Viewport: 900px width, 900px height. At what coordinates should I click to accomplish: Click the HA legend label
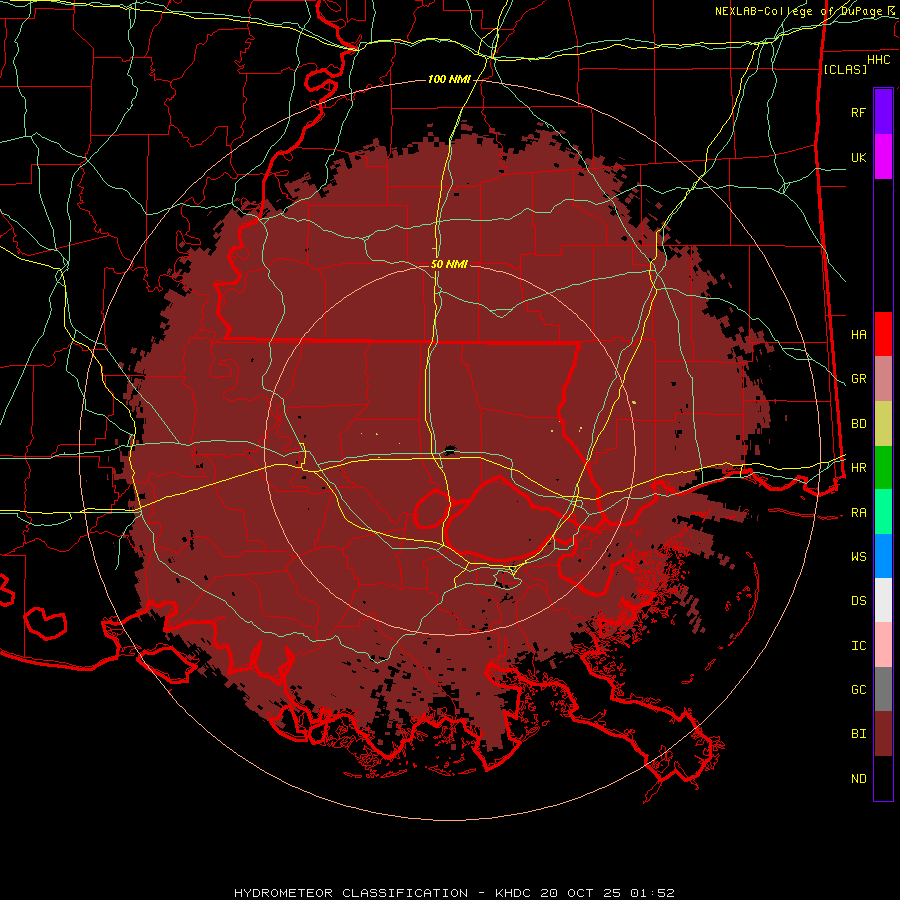[858, 335]
